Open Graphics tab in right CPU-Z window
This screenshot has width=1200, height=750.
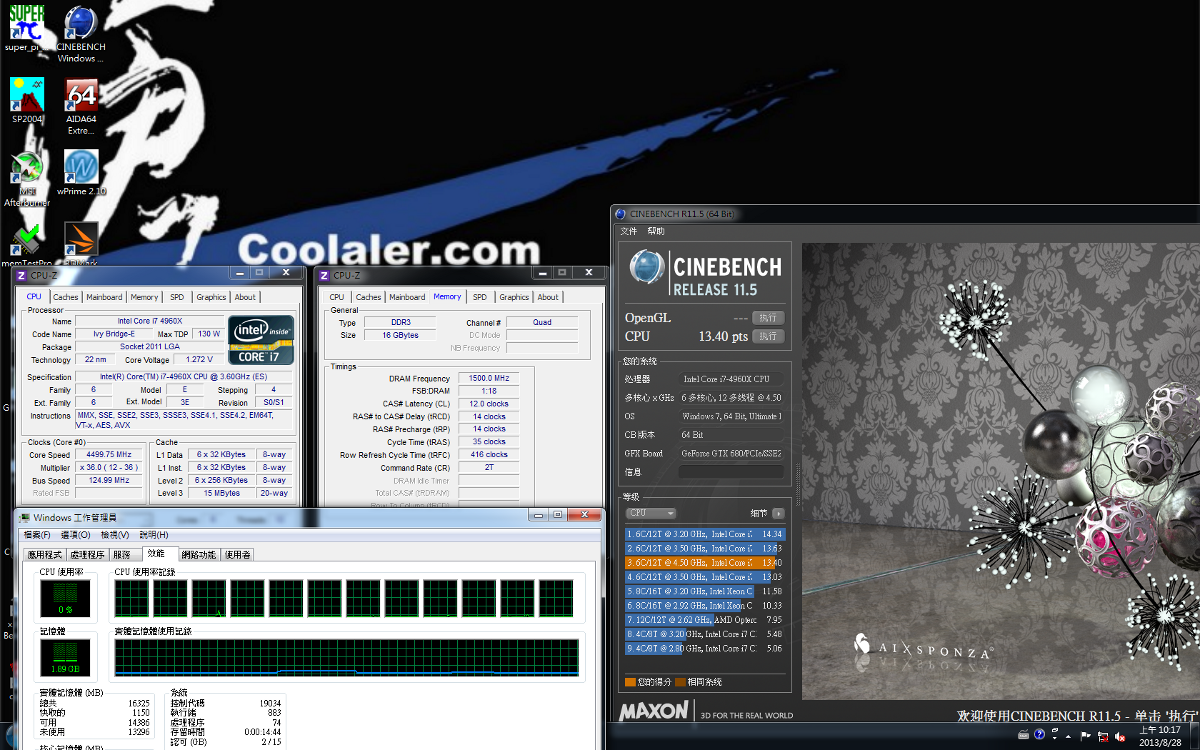[x=514, y=297]
